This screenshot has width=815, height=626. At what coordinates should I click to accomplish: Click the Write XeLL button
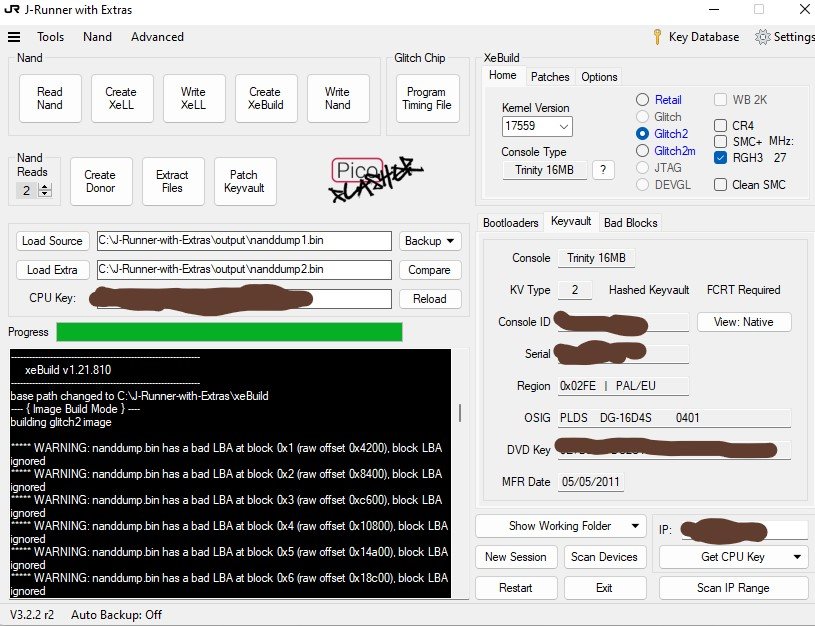(193, 98)
